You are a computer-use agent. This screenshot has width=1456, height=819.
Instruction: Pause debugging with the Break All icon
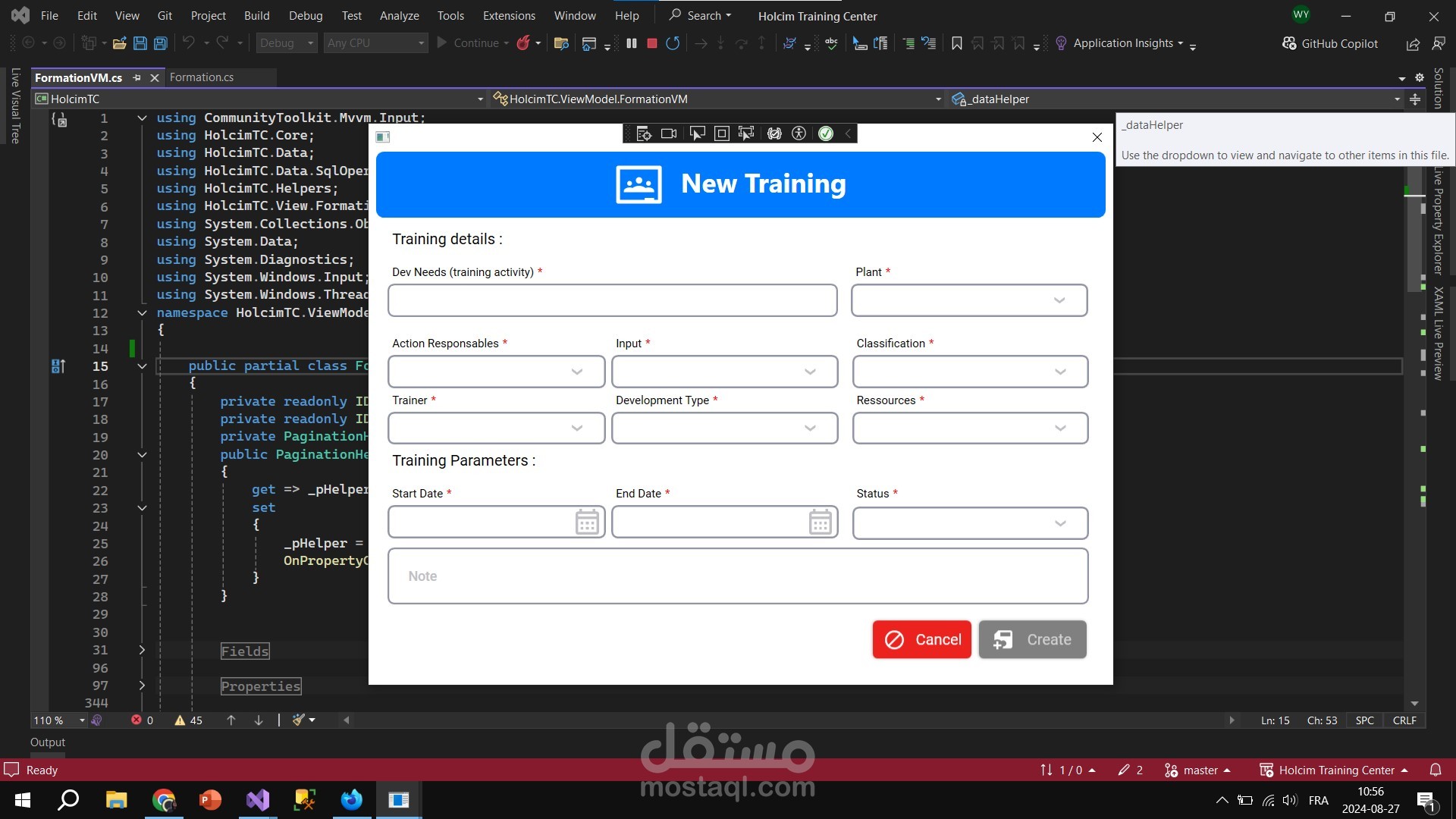(x=631, y=43)
